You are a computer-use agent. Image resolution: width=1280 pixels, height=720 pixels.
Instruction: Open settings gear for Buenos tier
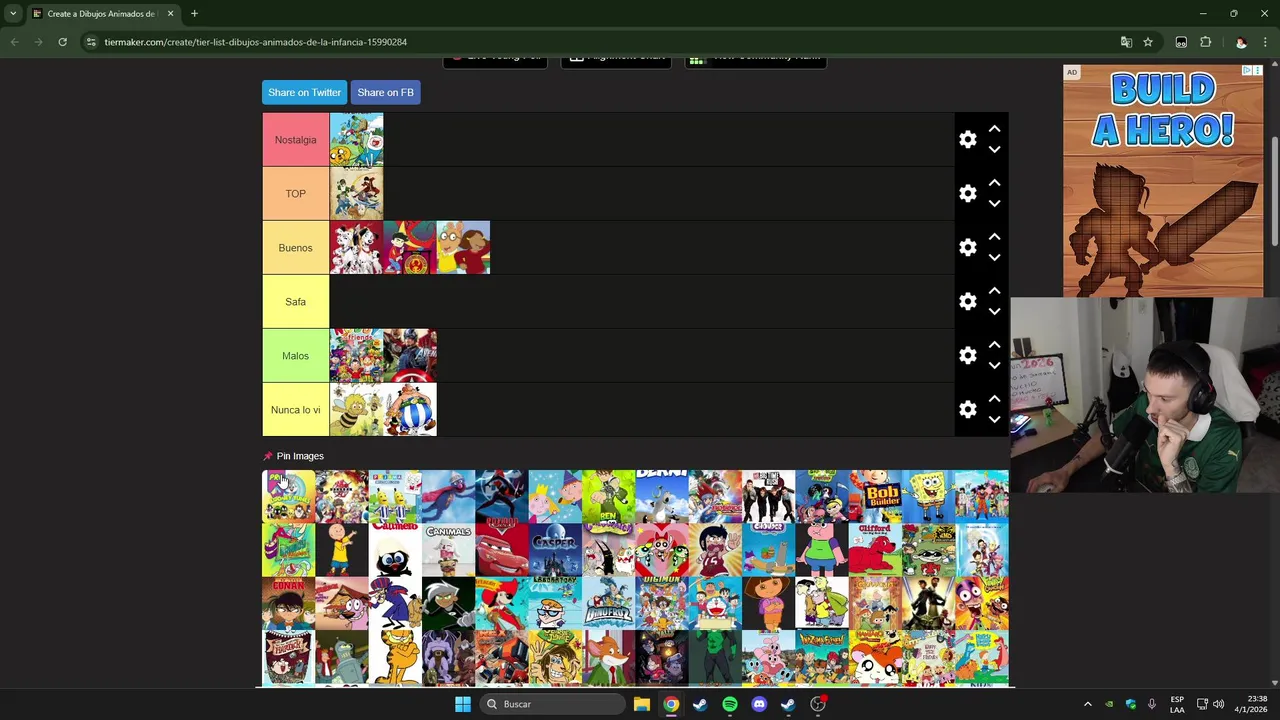(967, 248)
